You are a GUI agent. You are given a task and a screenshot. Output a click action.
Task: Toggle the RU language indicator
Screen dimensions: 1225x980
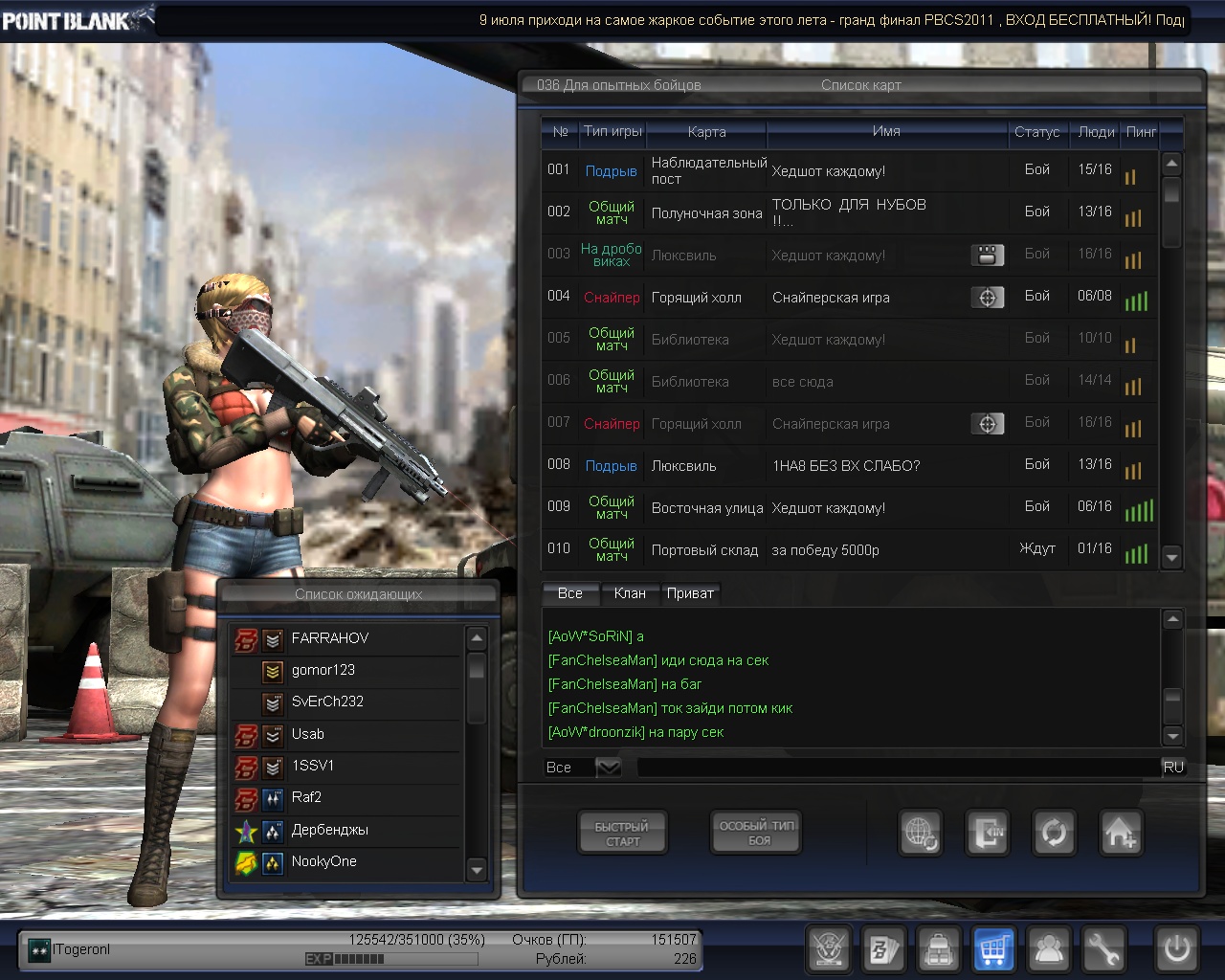pos(1173,768)
